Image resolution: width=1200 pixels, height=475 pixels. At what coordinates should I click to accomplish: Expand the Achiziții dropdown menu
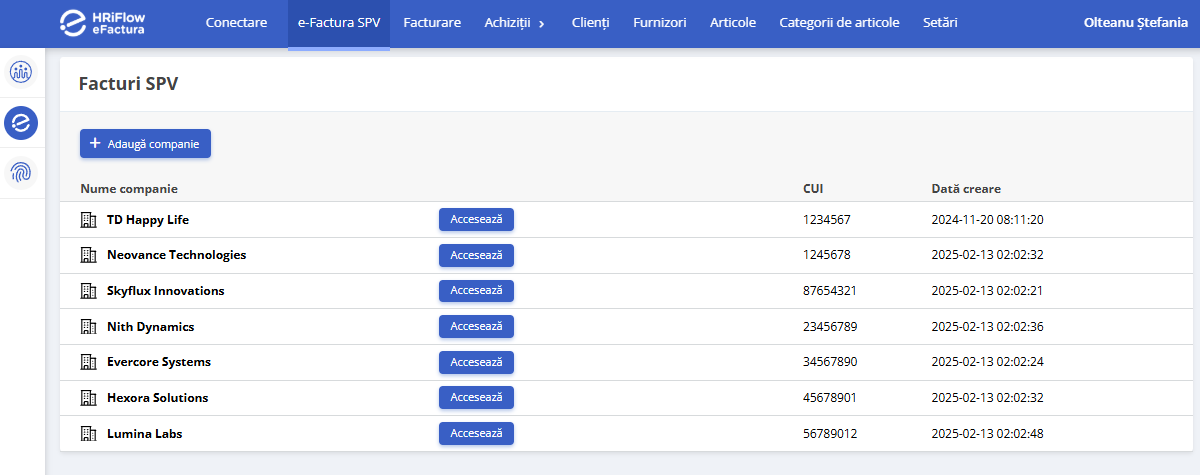click(515, 23)
